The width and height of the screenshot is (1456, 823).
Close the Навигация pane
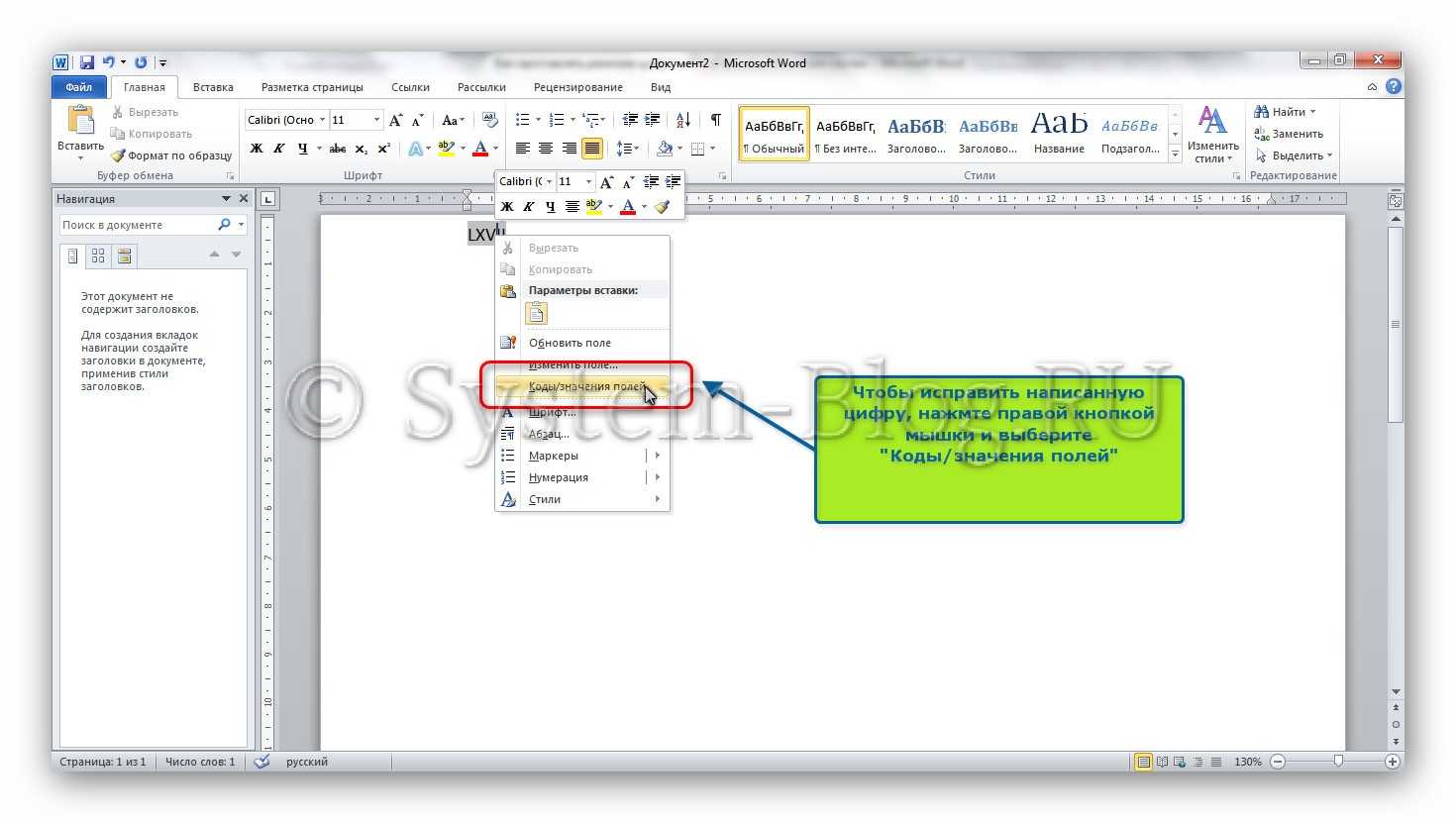pyautogui.click(x=244, y=198)
